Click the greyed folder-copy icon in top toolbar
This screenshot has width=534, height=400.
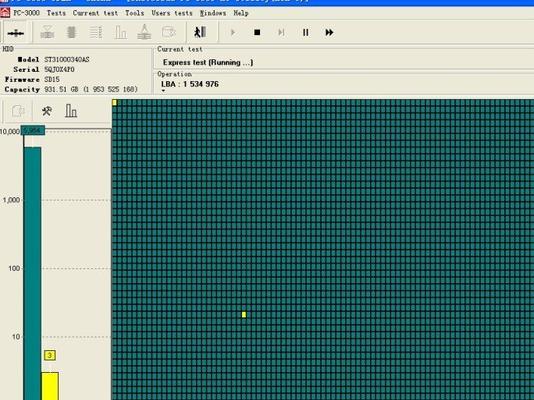click(169, 32)
